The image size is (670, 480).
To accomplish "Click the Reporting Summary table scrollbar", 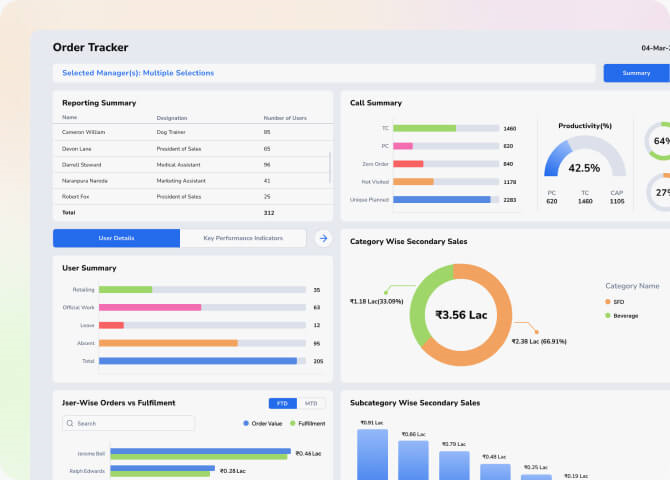I will (x=330, y=165).
